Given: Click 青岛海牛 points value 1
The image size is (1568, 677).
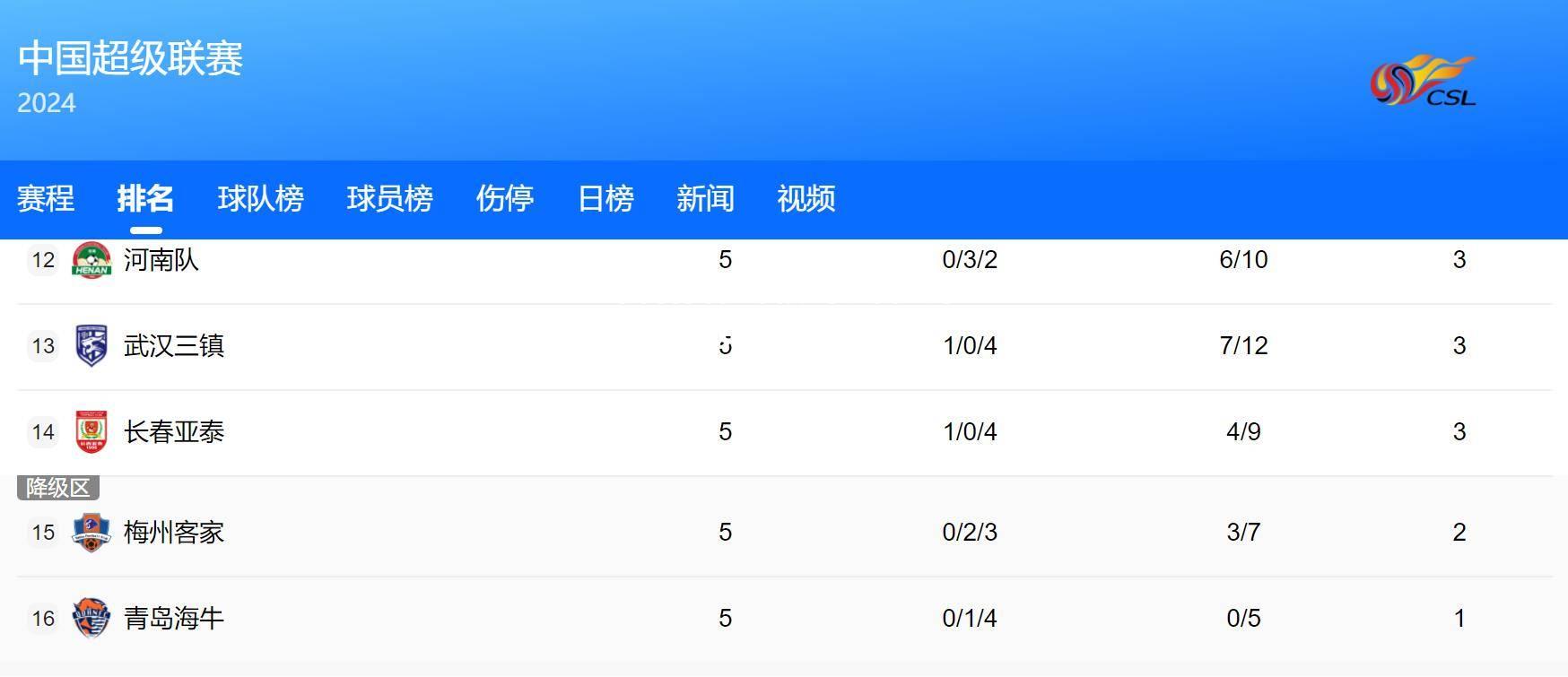Looking at the screenshot, I should pos(1459,619).
